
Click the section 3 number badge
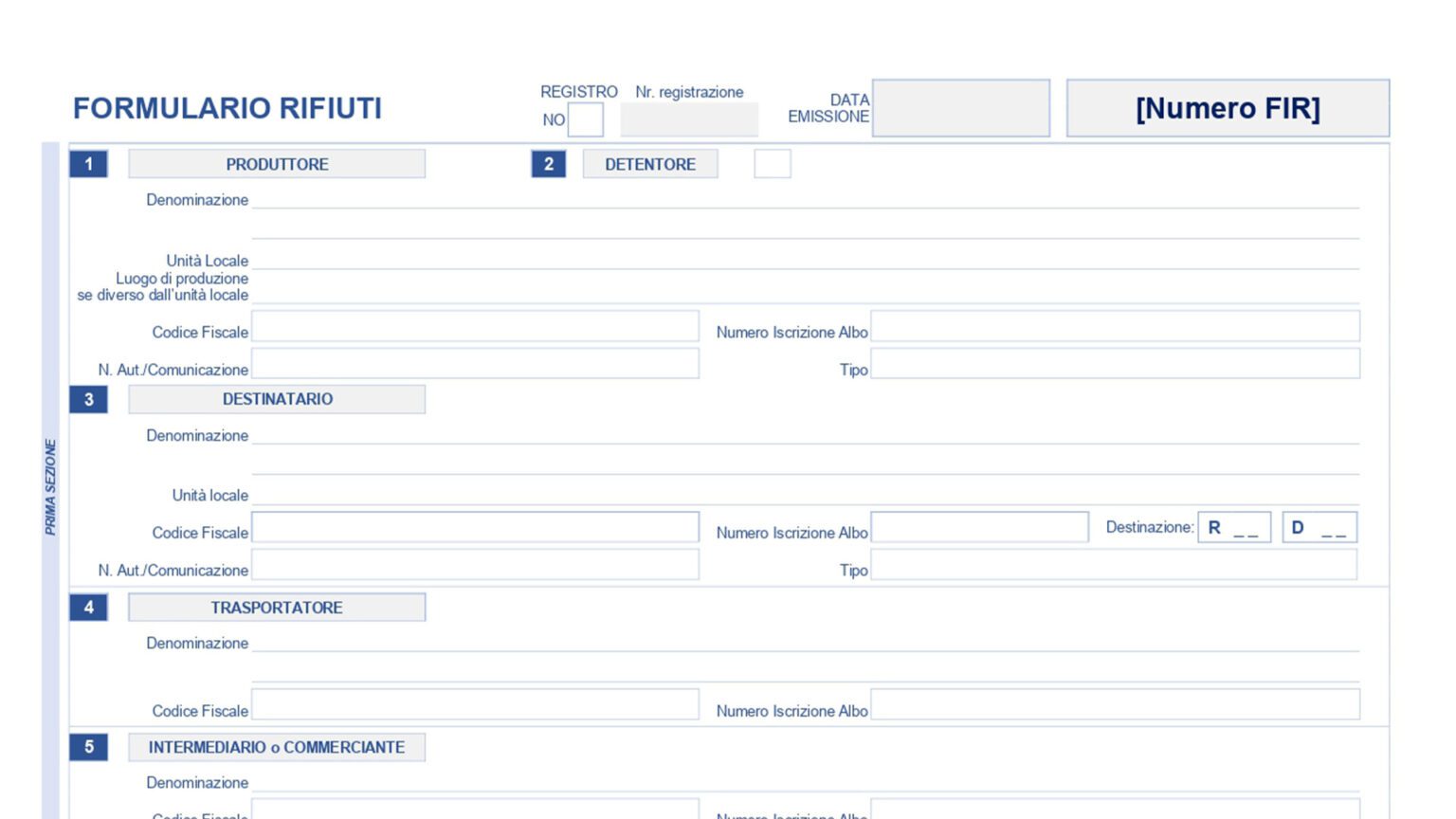tap(88, 399)
